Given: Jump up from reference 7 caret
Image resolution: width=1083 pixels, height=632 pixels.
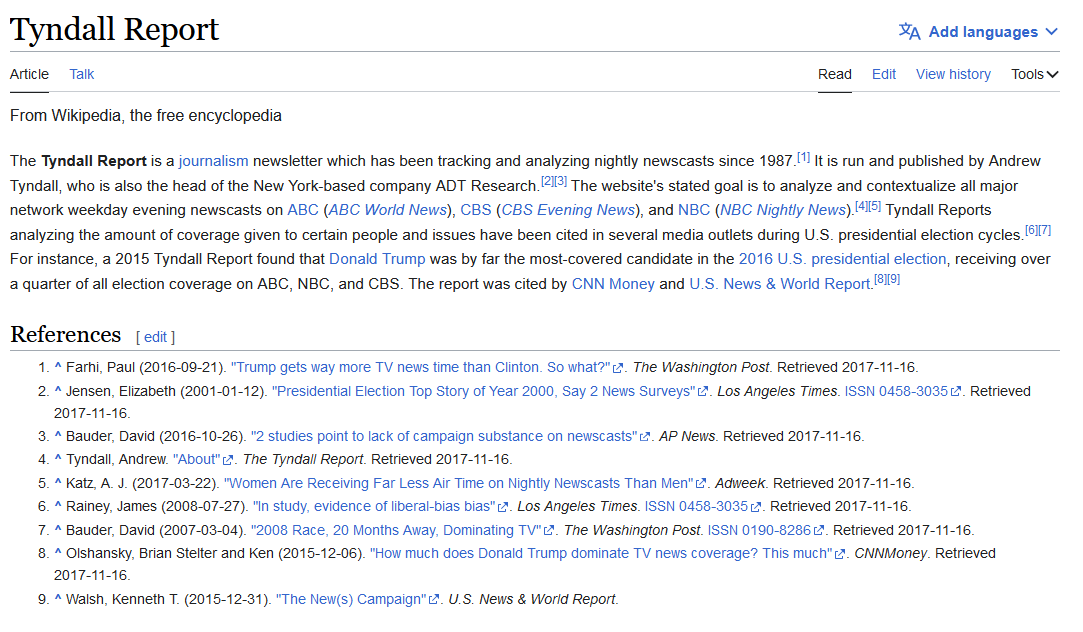Looking at the screenshot, I should pos(58,530).
